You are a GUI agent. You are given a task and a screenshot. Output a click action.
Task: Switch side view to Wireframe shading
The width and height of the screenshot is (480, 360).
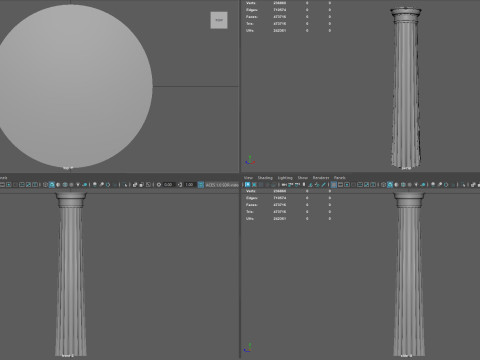coord(383,184)
